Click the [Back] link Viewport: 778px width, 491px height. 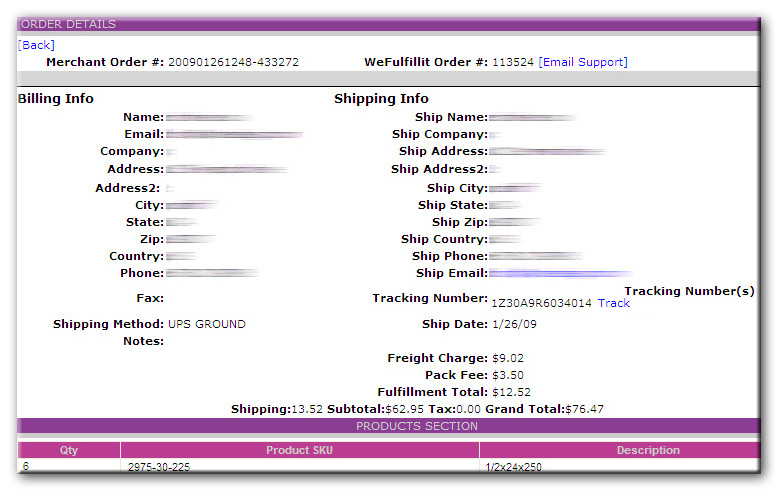tap(36, 45)
